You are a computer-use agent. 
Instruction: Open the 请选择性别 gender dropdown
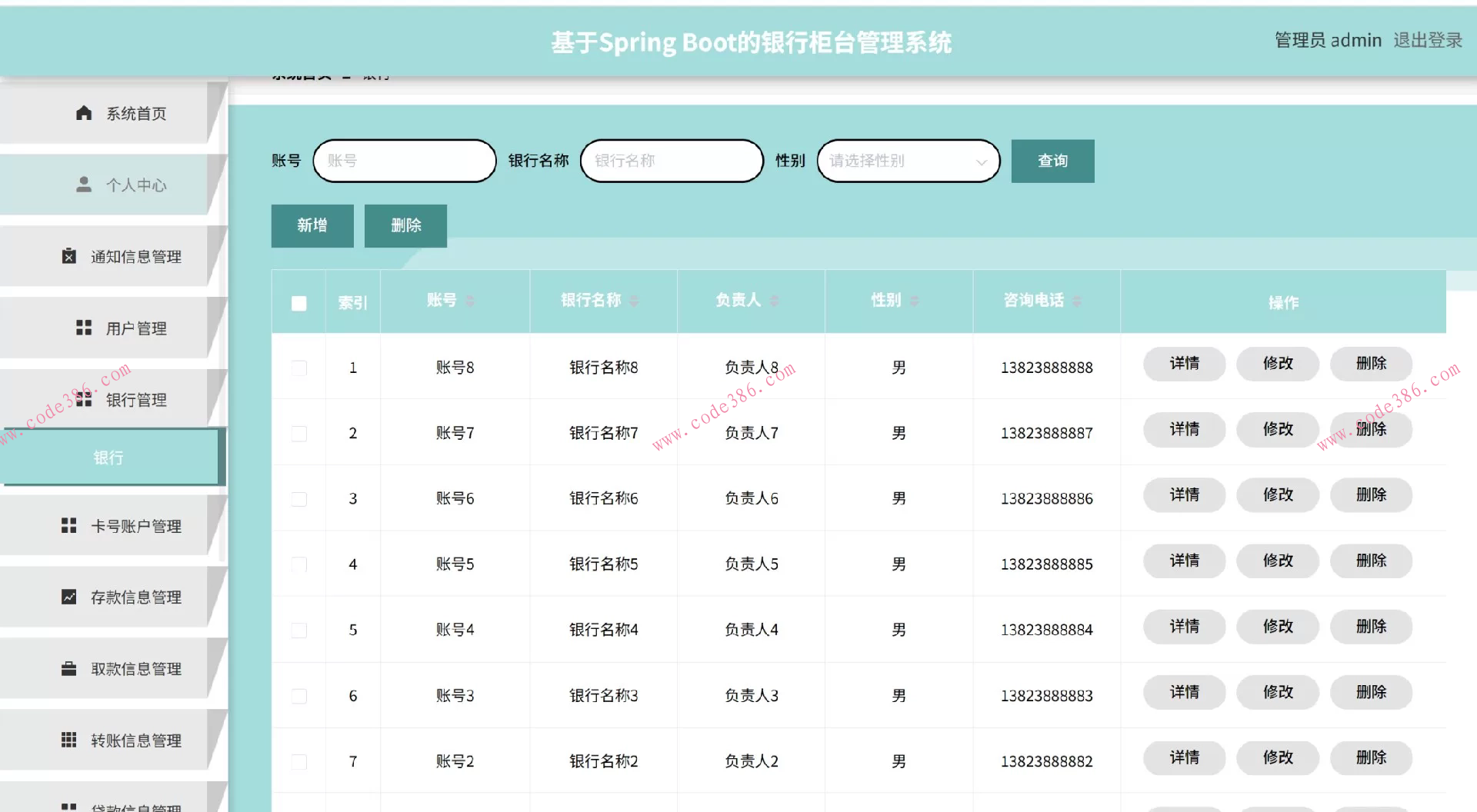pyautogui.click(x=908, y=161)
